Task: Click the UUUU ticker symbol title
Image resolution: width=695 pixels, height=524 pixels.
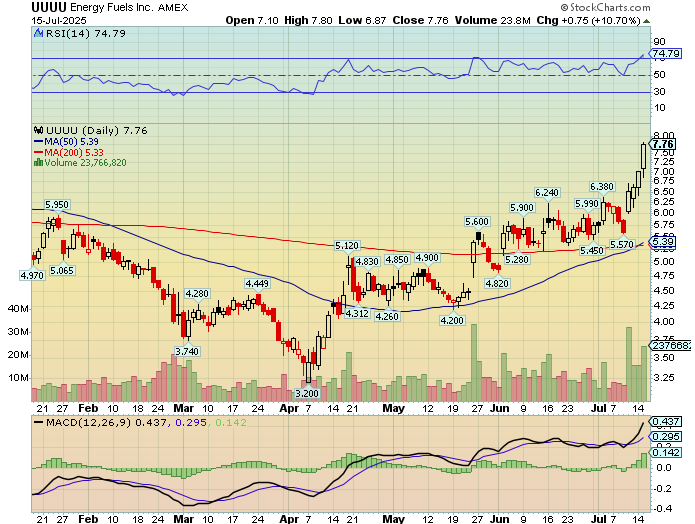Action: pyautogui.click(x=49, y=7)
